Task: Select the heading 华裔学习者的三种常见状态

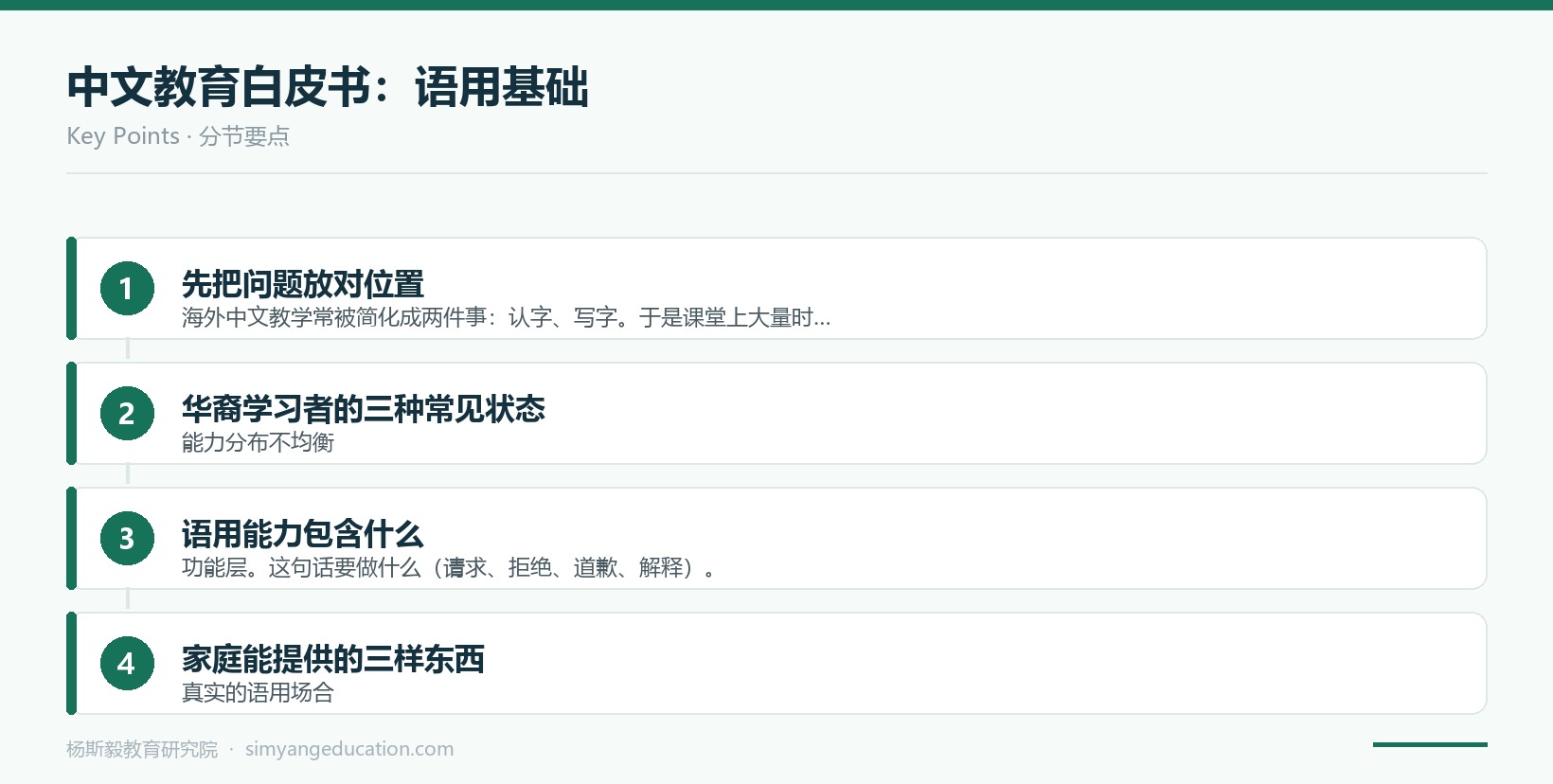Action: click(364, 409)
